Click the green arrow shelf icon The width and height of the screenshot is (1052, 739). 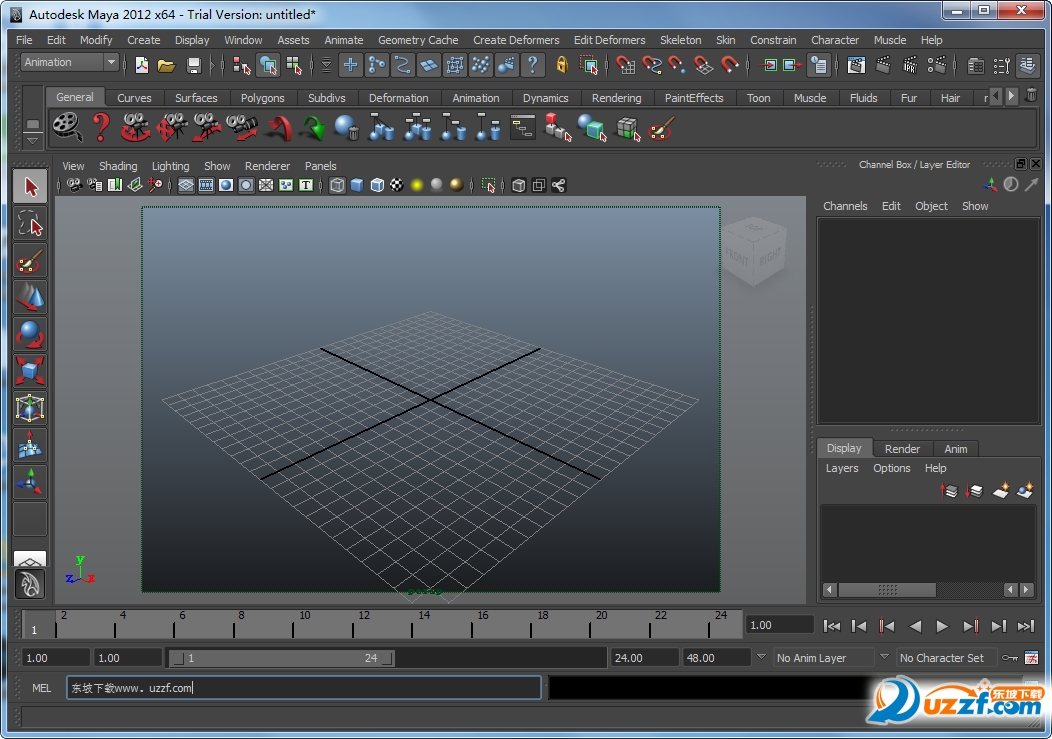point(313,128)
